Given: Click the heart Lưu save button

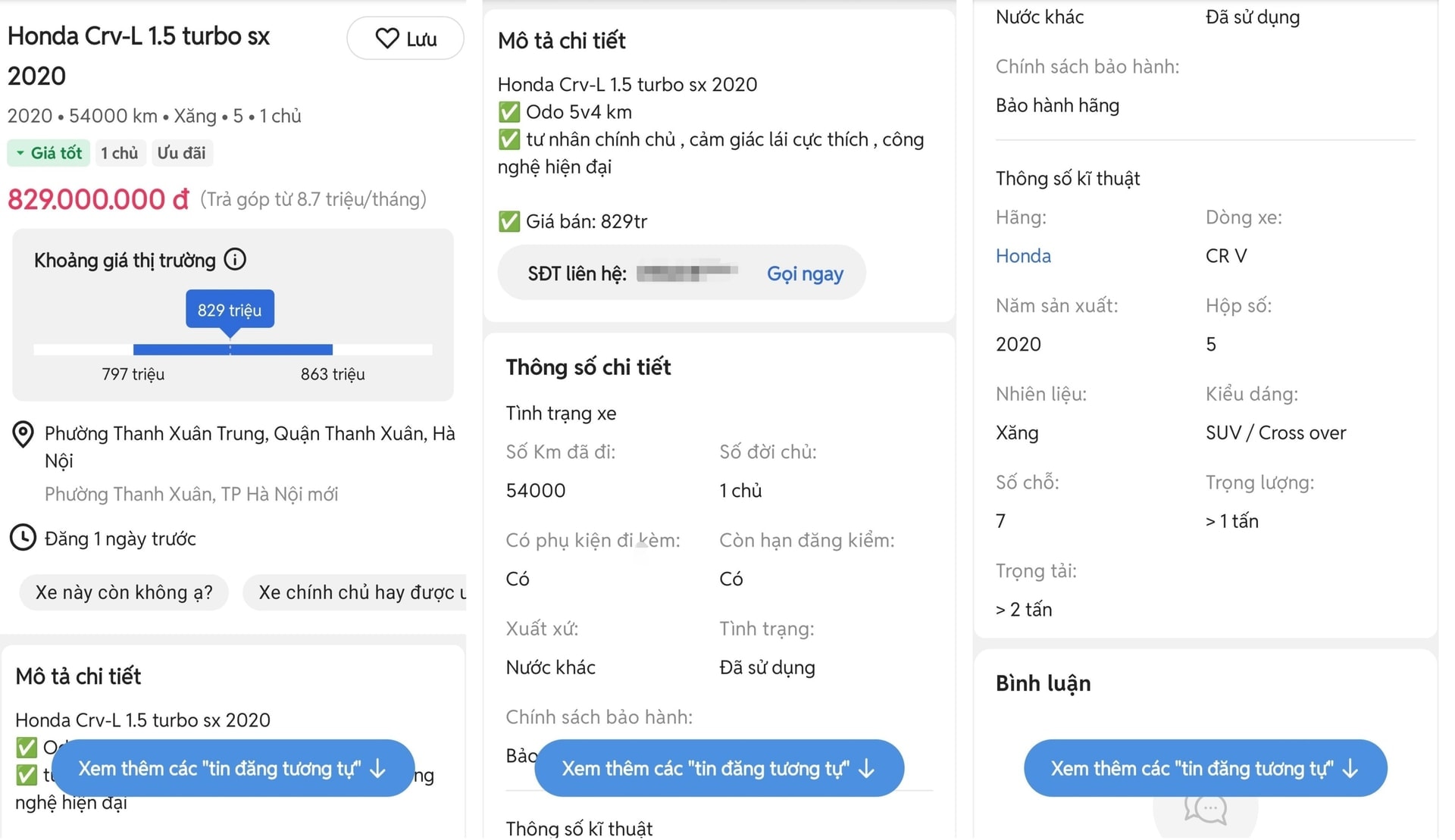Looking at the screenshot, I should tap(405, 39).
